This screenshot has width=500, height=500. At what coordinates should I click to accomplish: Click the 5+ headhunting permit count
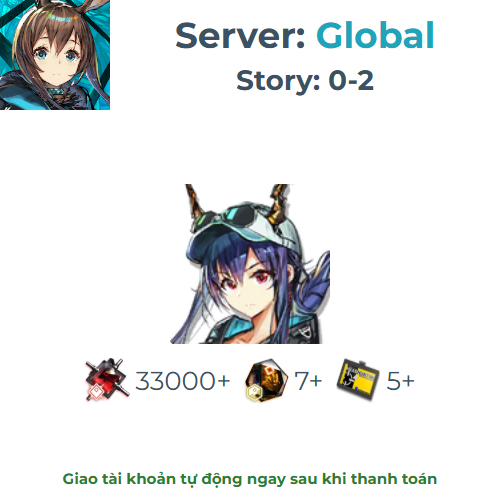coord(400,381)
